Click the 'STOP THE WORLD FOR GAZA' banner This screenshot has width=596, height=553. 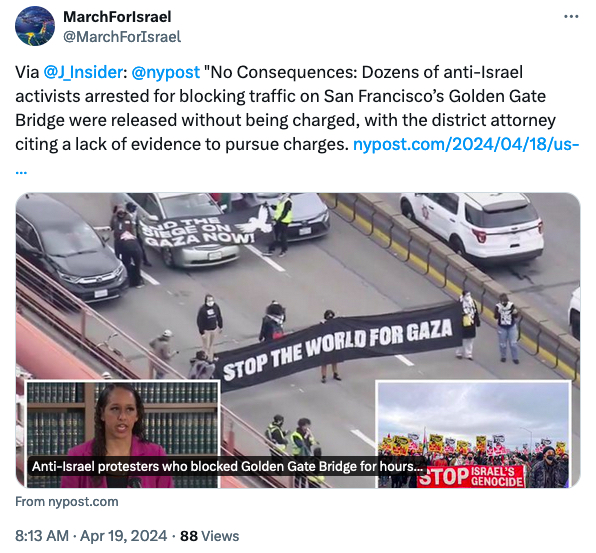[339, 347]
